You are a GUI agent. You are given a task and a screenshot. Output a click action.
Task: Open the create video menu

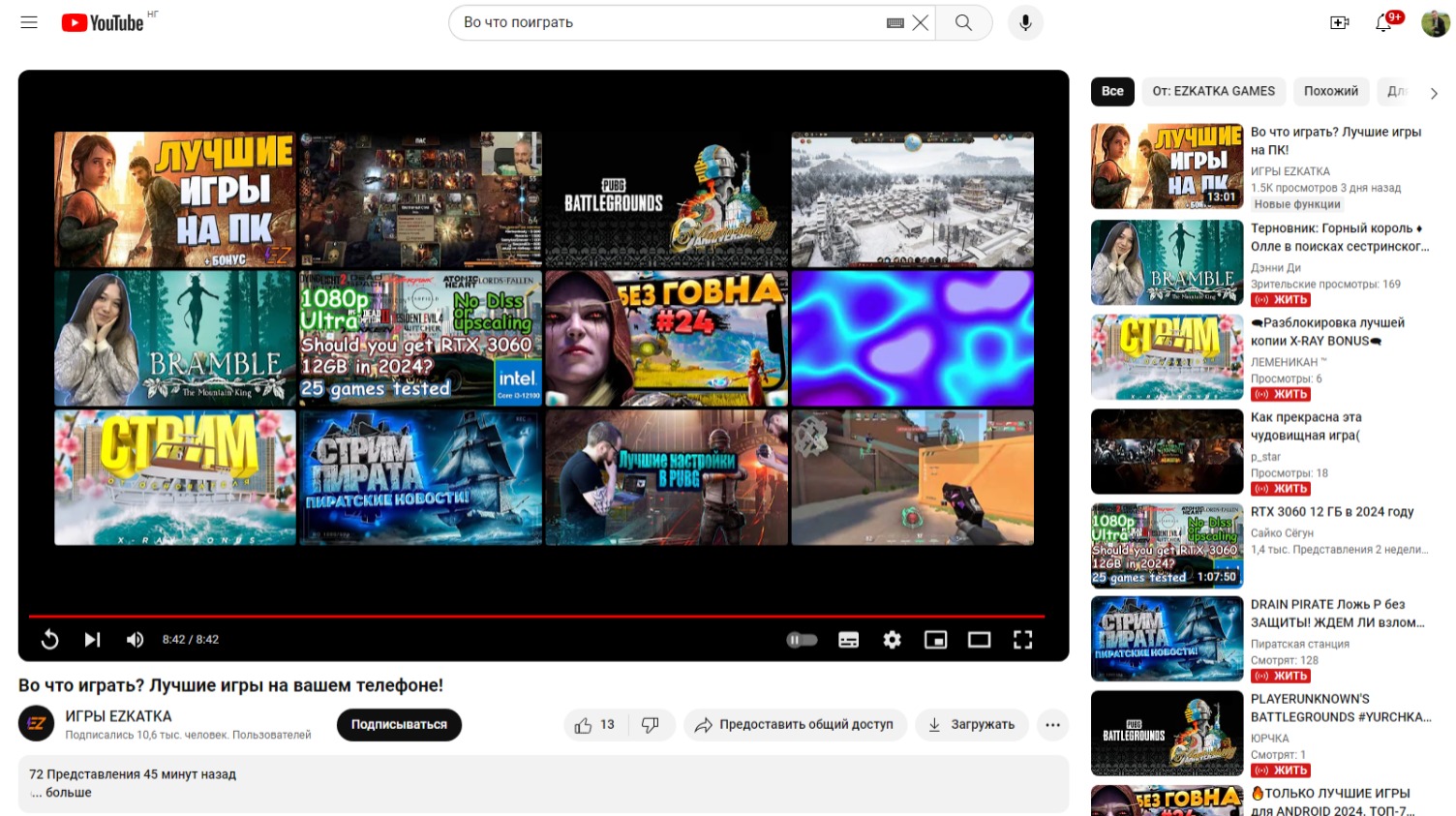[x=1340, y=22]
